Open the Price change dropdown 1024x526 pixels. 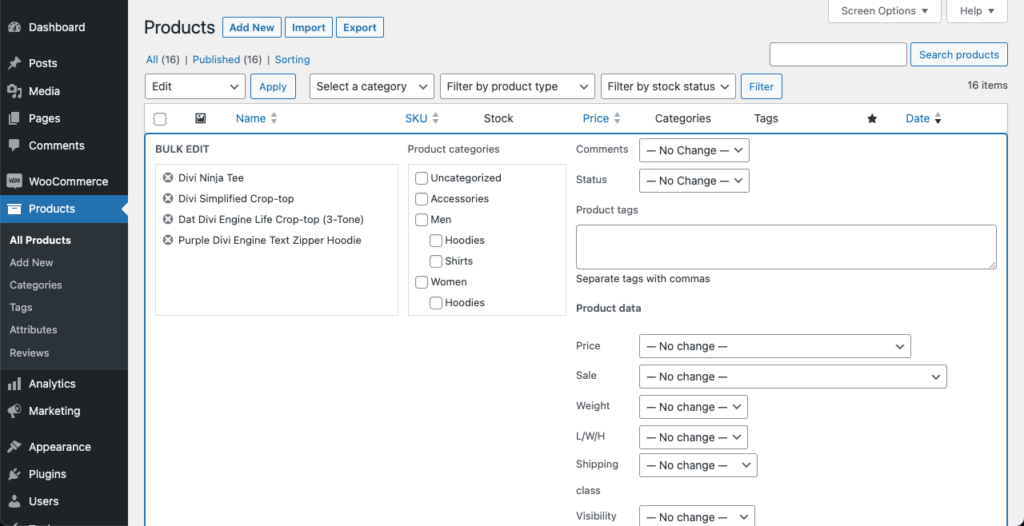tap(775, 346)
